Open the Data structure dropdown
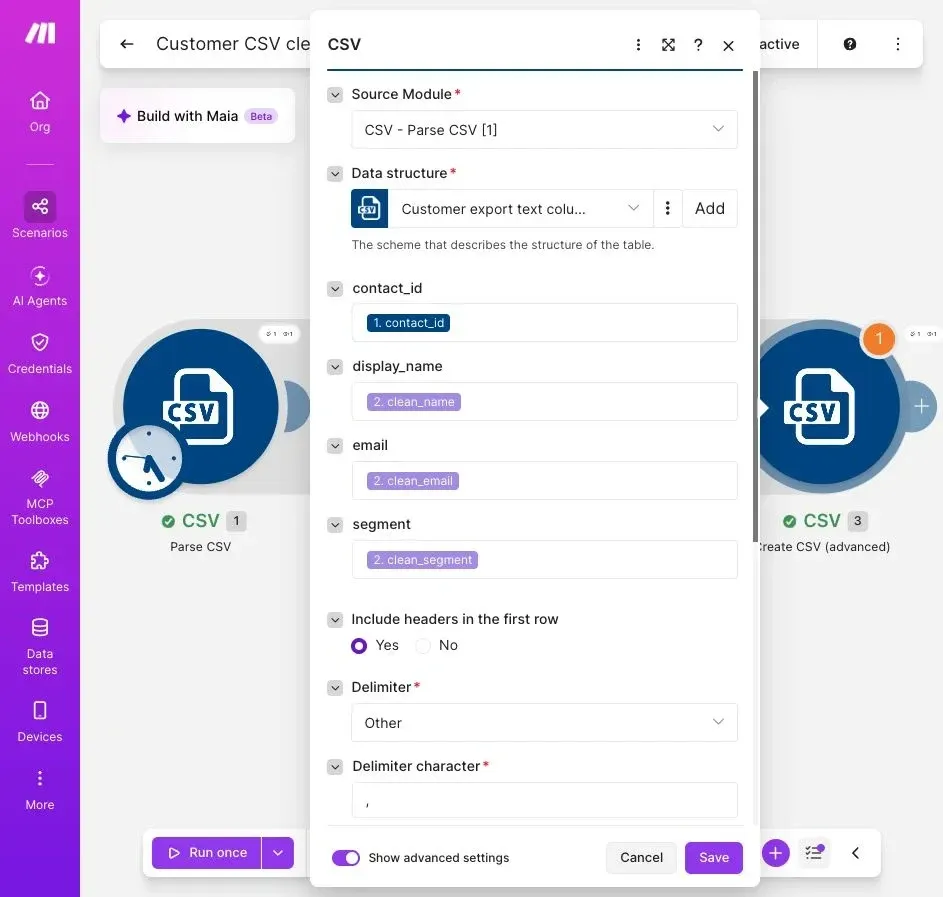Viewport: 943px width, 897px height. tap(520, 209)
